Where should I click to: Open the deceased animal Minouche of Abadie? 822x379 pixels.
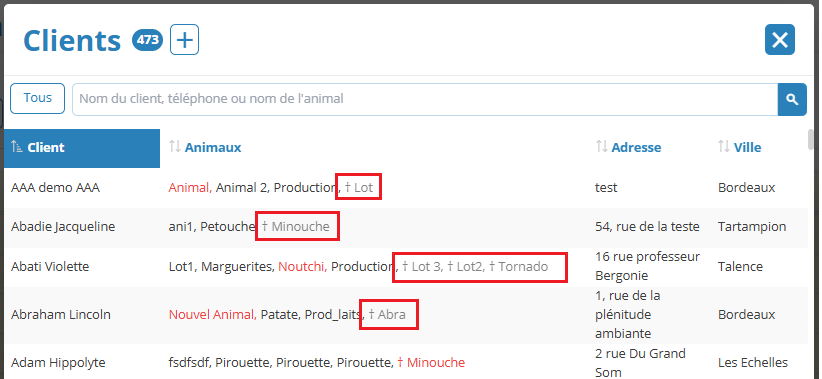coord(296,226)
